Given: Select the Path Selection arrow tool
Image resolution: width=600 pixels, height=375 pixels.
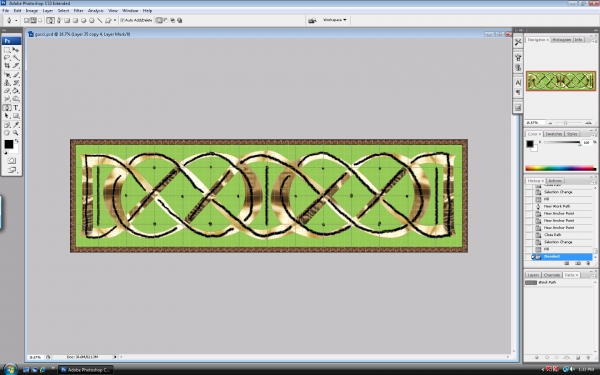Looking at the screenshot, I should coord(7,116).
